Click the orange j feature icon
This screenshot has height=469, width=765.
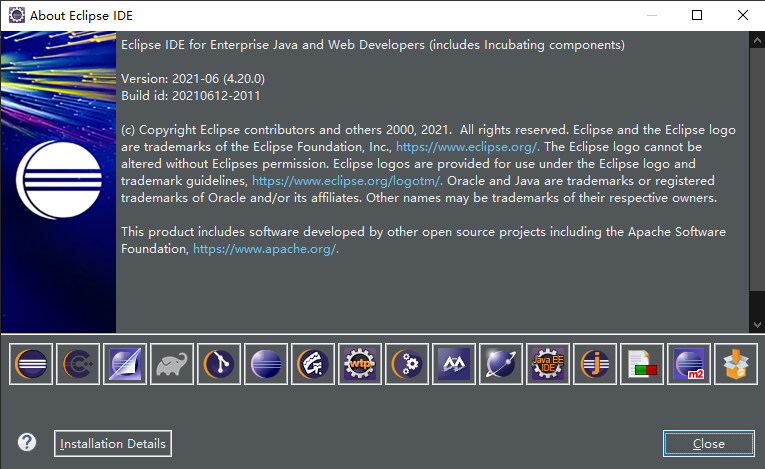pos(595,364)
